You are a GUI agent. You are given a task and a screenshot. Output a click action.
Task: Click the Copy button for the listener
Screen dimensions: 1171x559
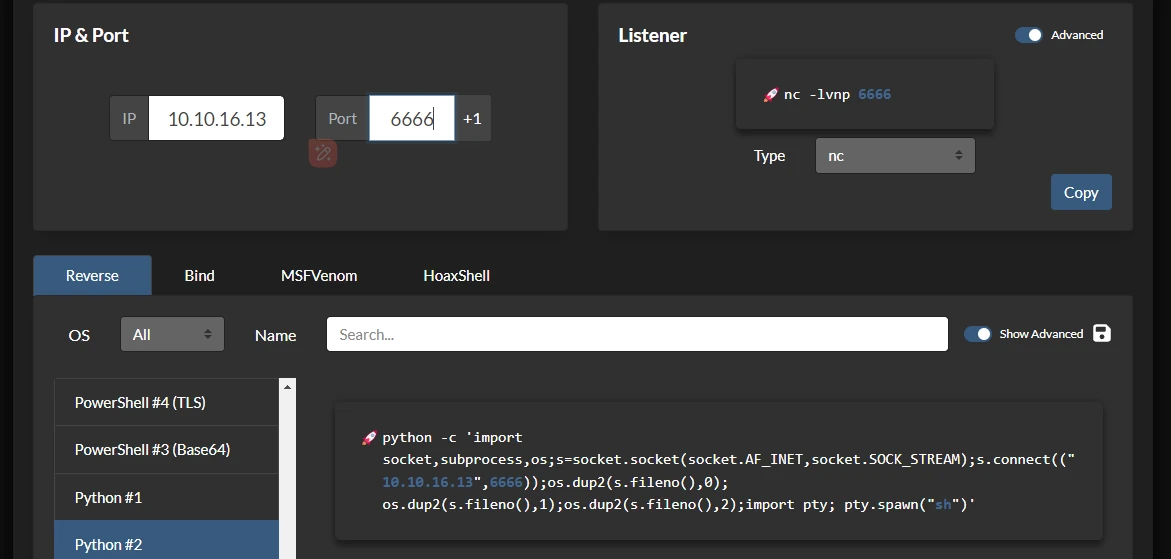(x=1081, y=192)
